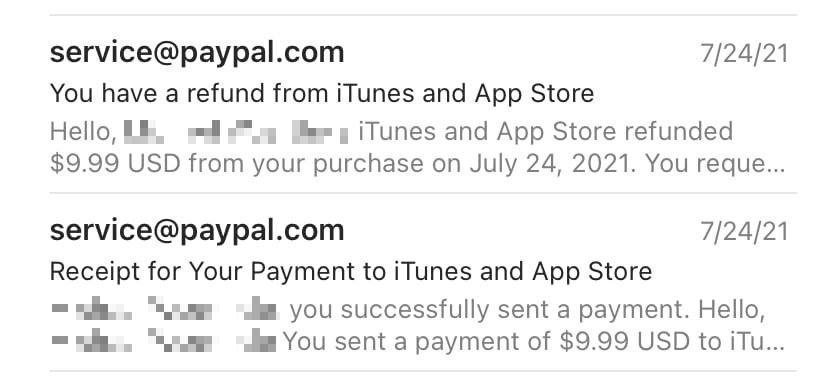The width and height of the screenshot is (824, 384).
Task: Click the second blurred name in the receipt preview
Action: click(164, 342)
